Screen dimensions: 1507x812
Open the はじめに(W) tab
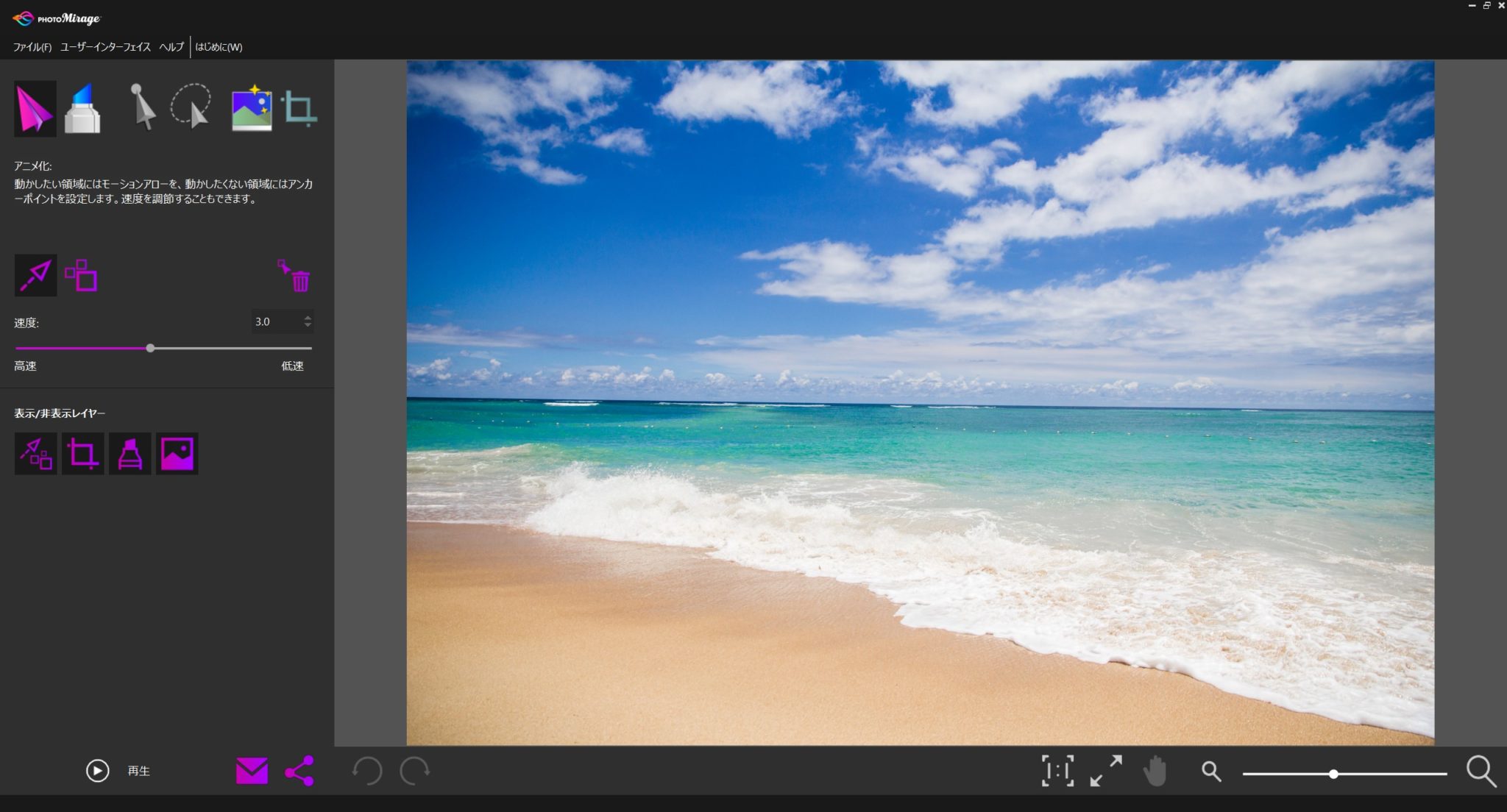pyautogui.click(x=219, y=47)
